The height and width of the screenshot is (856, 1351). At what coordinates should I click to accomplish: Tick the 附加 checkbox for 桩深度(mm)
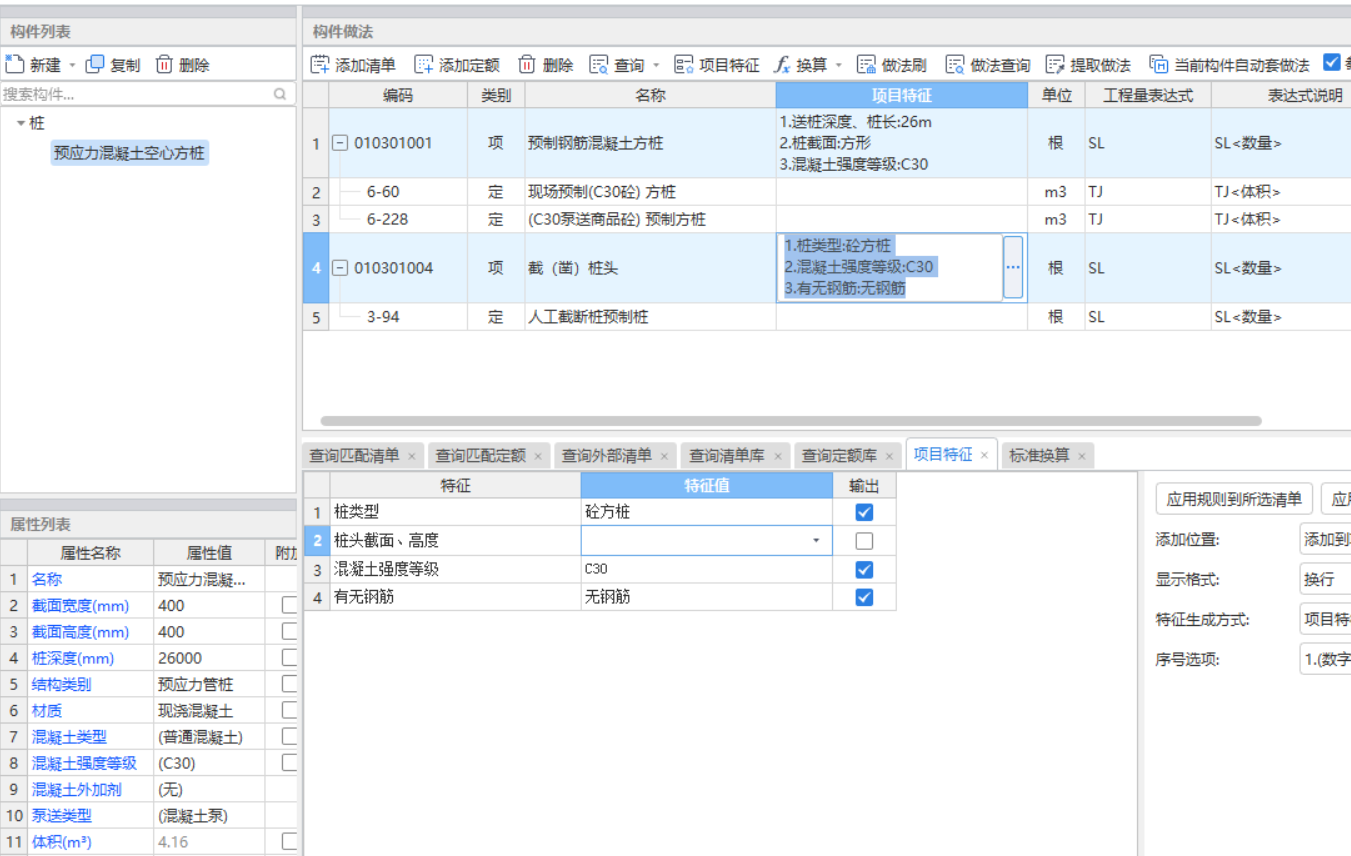tap(289, 658)
